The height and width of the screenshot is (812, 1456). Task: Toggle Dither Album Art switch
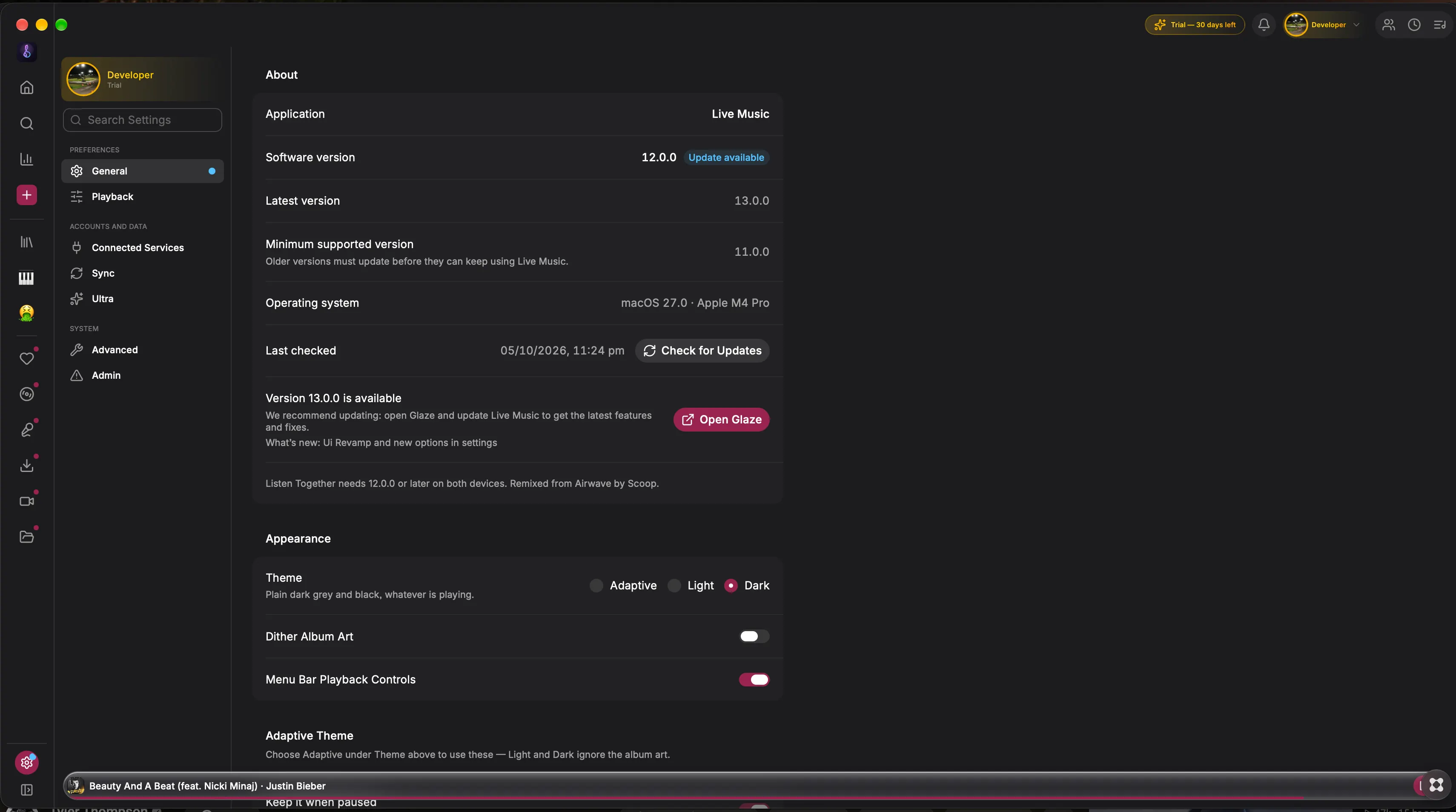[754, 636]
